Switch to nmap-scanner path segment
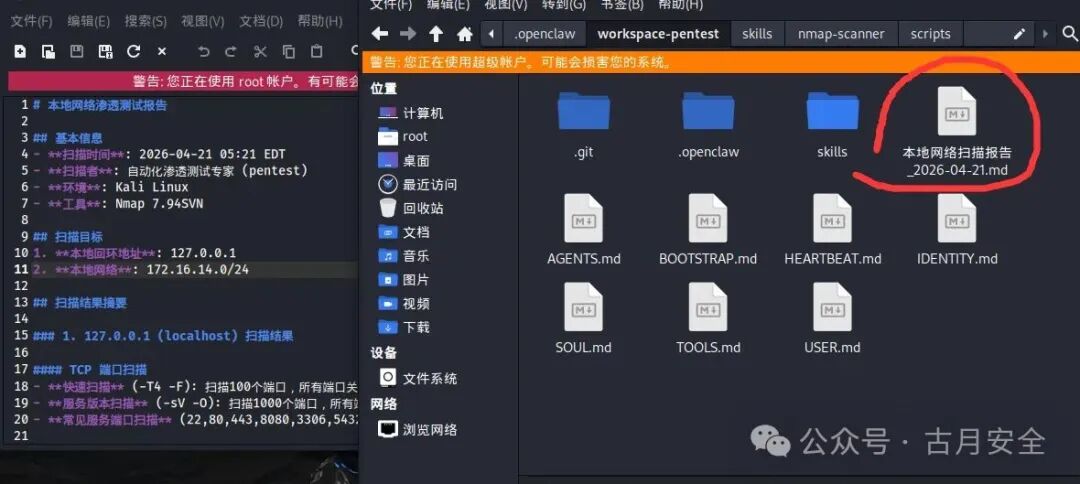The width and height of the screenshot is (1080, 484). [841, 34]
